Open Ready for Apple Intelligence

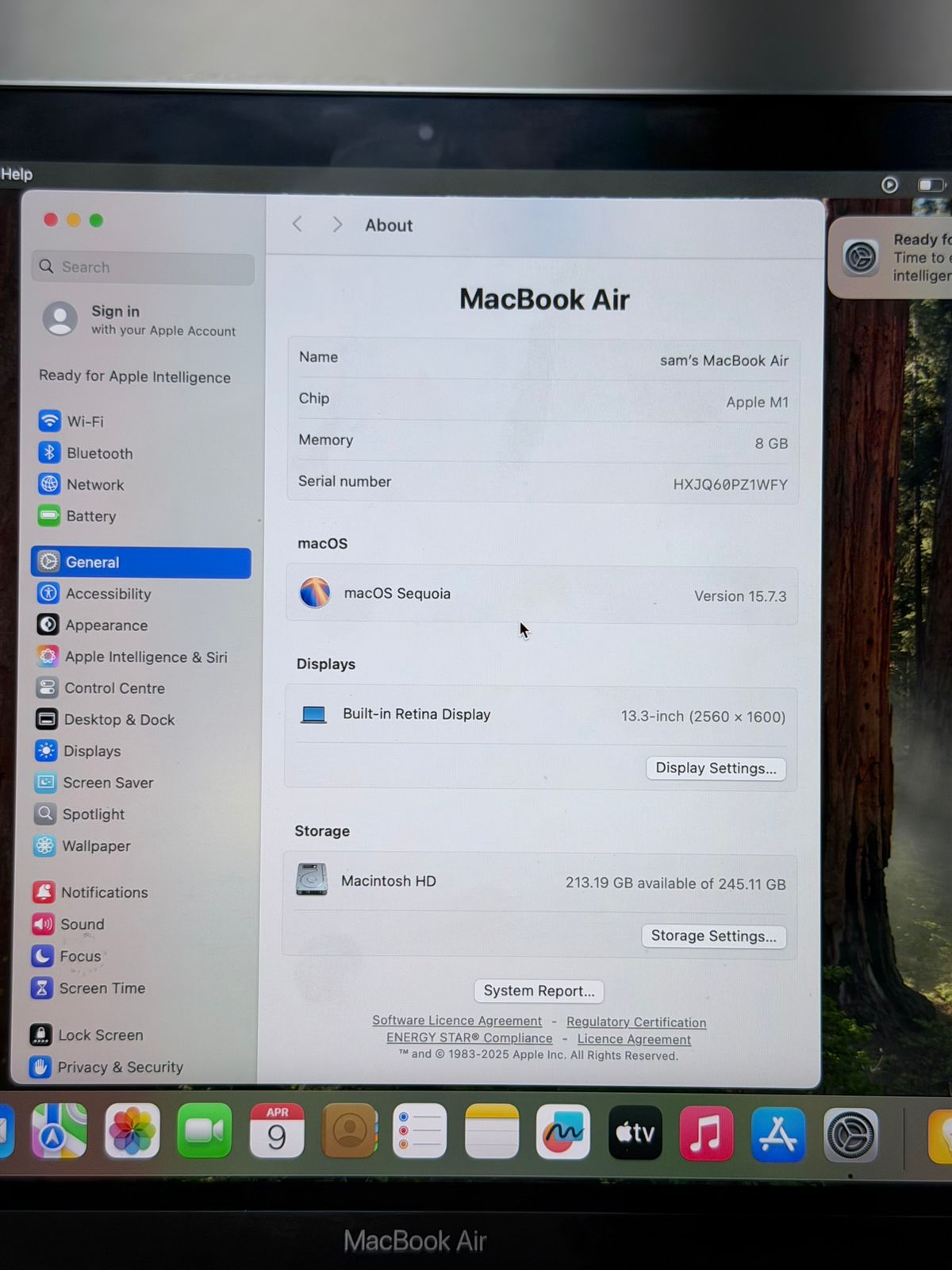click(x=135, y=376)
